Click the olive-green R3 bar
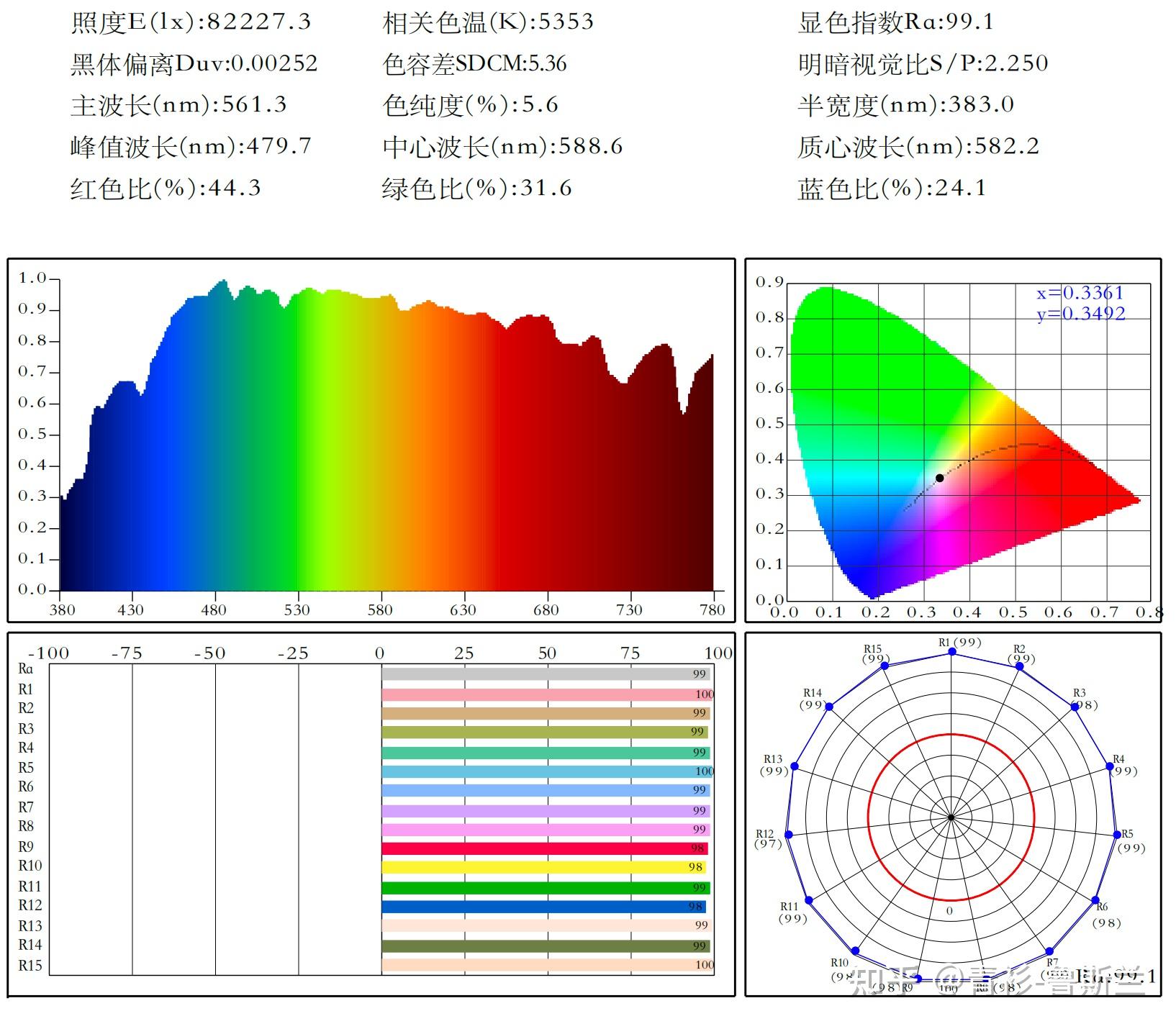 [x=545, y=732]
